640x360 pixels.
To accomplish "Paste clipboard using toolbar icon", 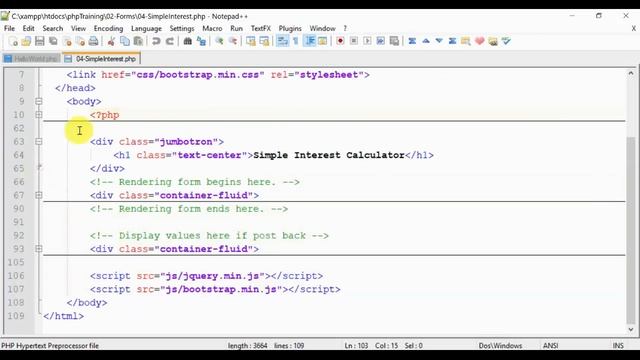I will click(138, 41).
